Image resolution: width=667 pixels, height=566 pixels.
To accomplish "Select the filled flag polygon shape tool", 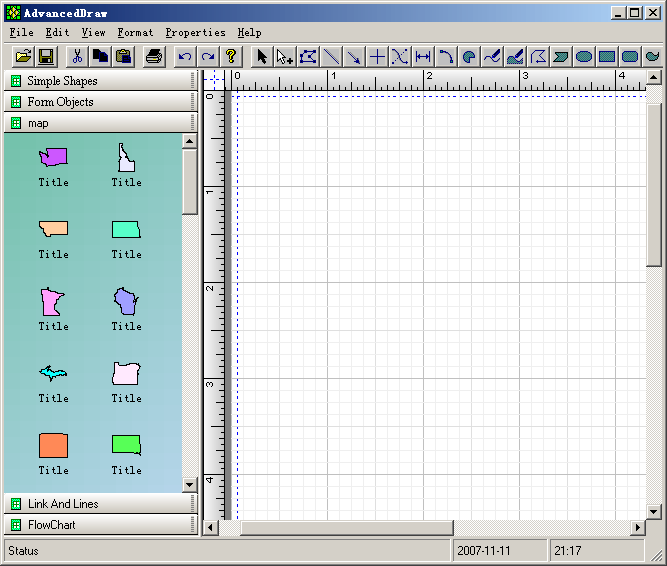I will (561, 57).
